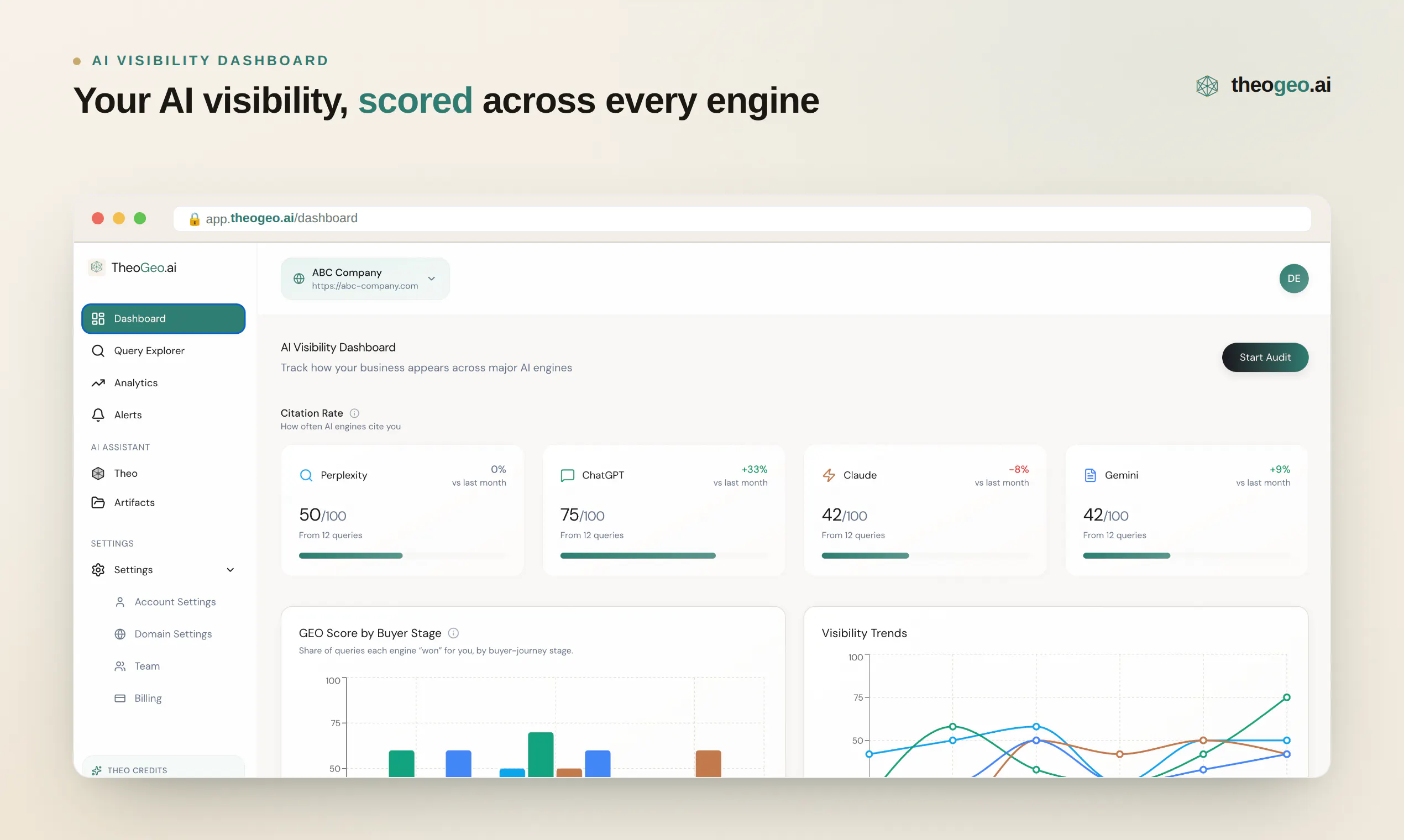
Task: Click the Perplexity score progress bar
Action: [402, 556]
